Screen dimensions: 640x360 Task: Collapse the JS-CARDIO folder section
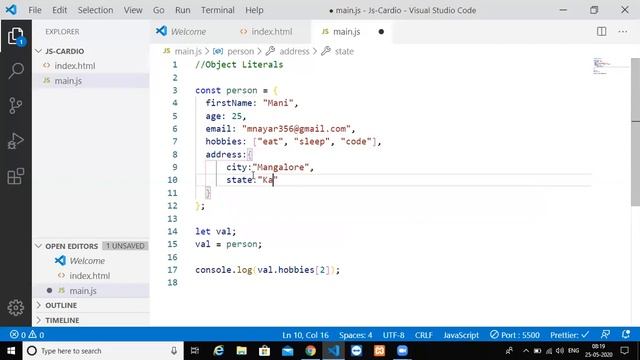[x=64, y=51]
